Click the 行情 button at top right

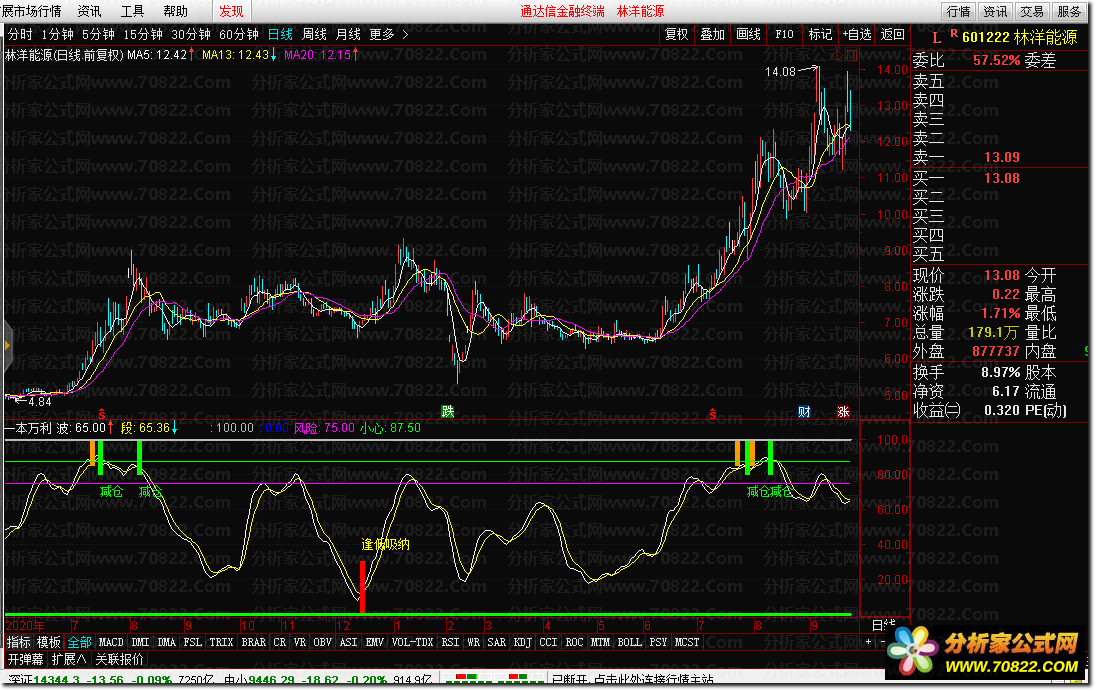(x=958, y=11)
